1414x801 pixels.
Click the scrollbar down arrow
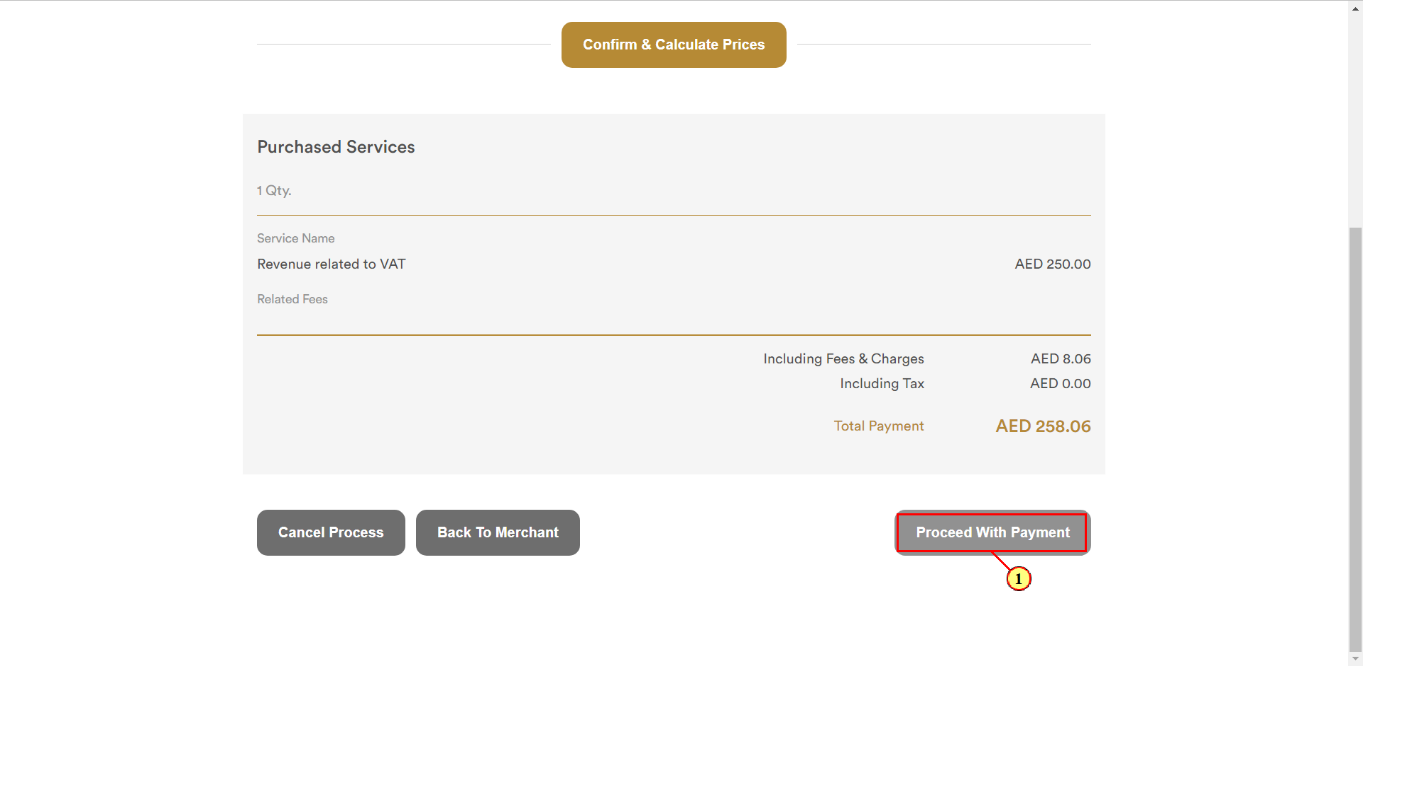tap(1356, 659)
